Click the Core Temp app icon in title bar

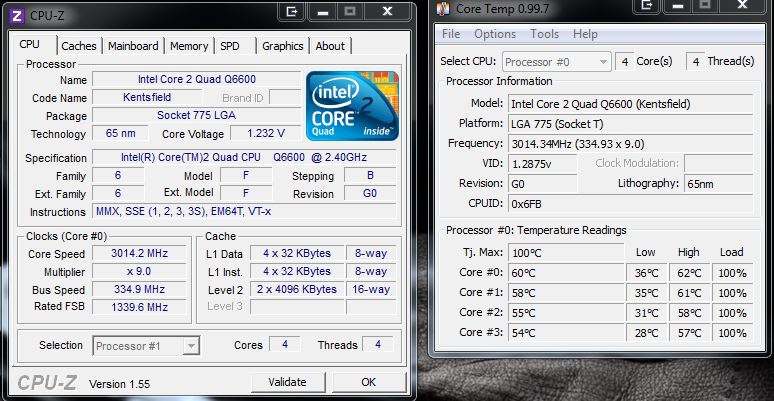tap(444, 8)
